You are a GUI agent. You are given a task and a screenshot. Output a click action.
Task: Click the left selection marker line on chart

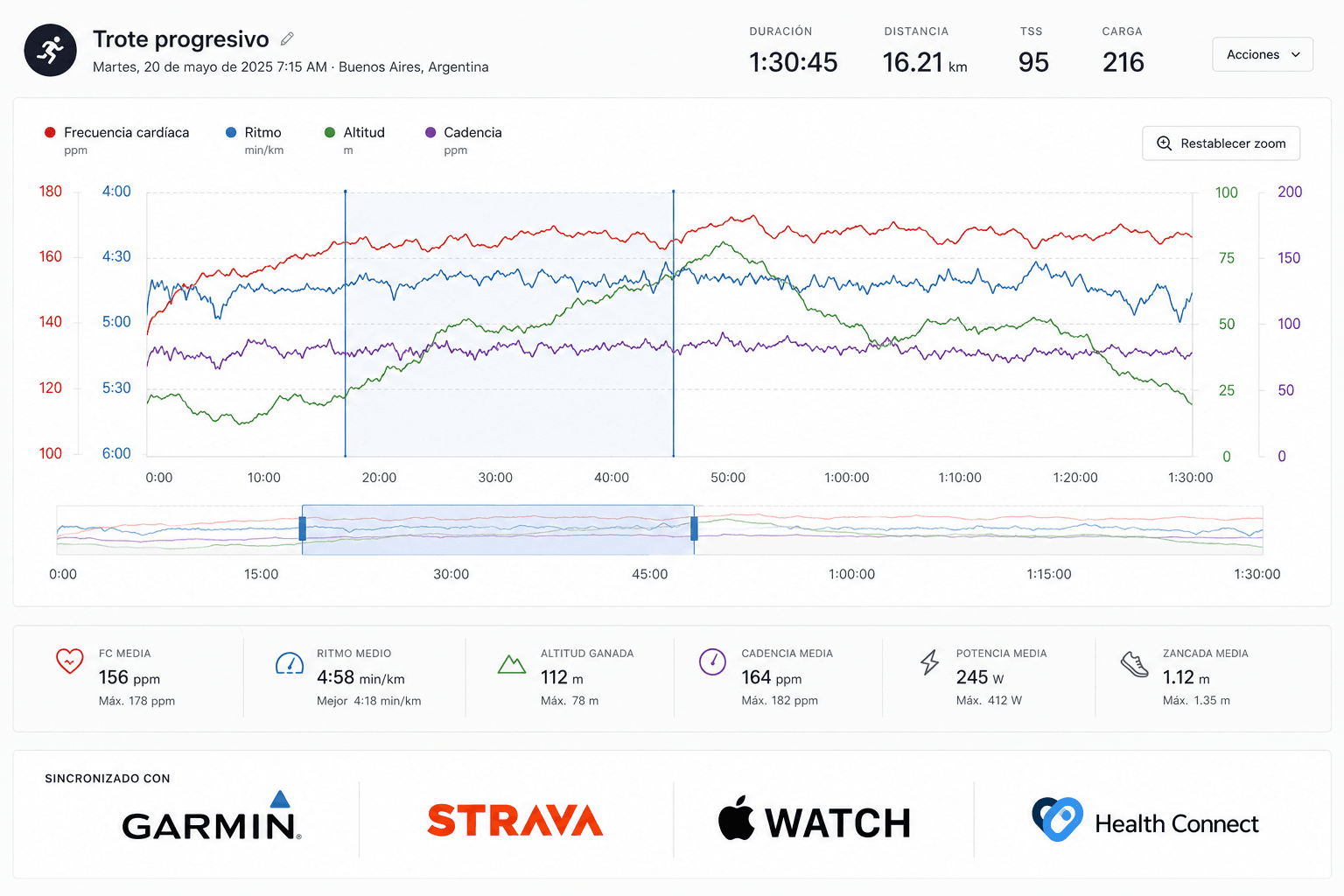point(346,324)
